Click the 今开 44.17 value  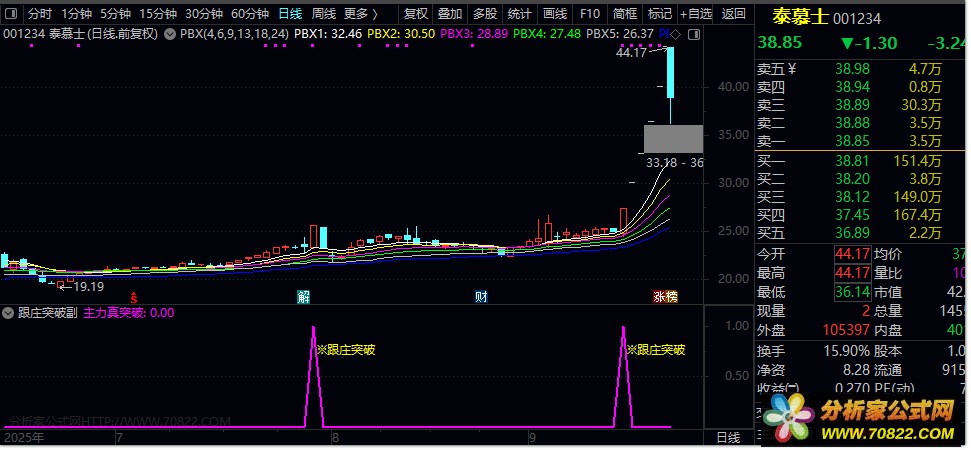(852, 254)
